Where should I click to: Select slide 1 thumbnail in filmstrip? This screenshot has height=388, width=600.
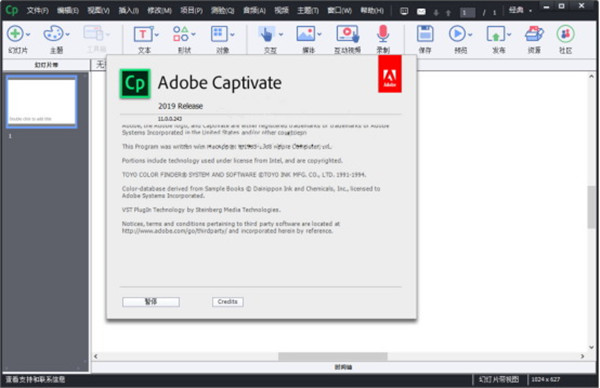tap(42, 101)
